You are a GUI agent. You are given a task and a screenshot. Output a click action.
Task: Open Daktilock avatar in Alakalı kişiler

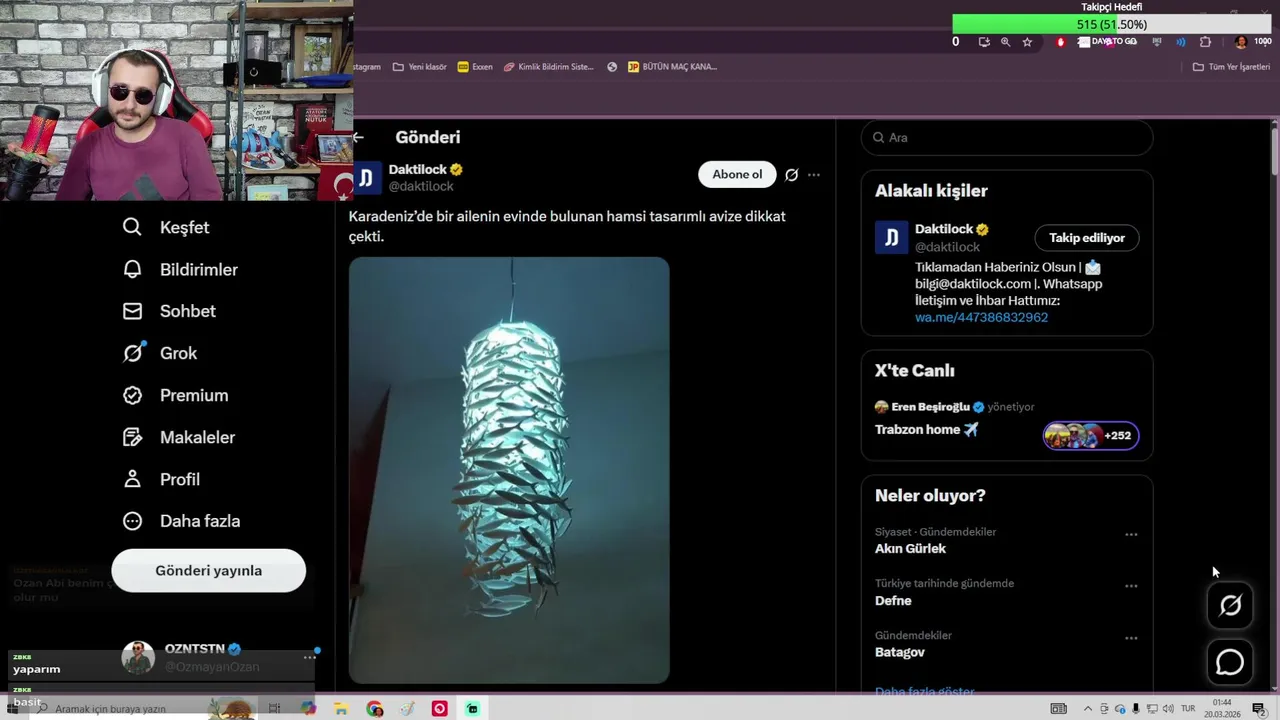(891, 237)
